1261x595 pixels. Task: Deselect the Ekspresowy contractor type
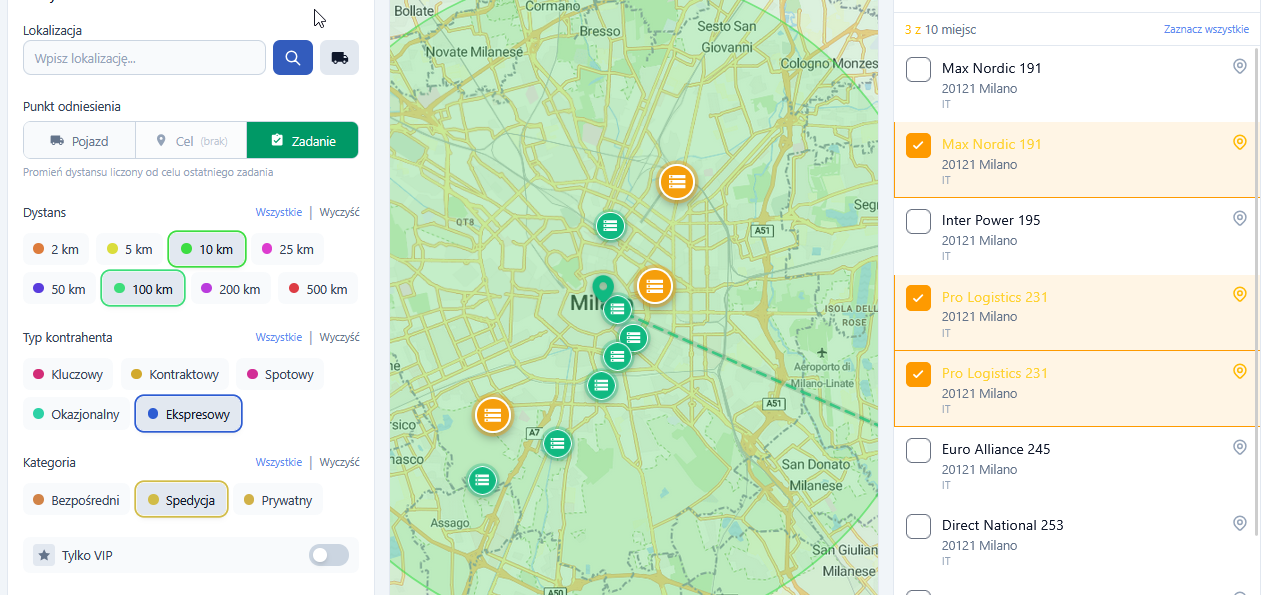pos(189,414)
